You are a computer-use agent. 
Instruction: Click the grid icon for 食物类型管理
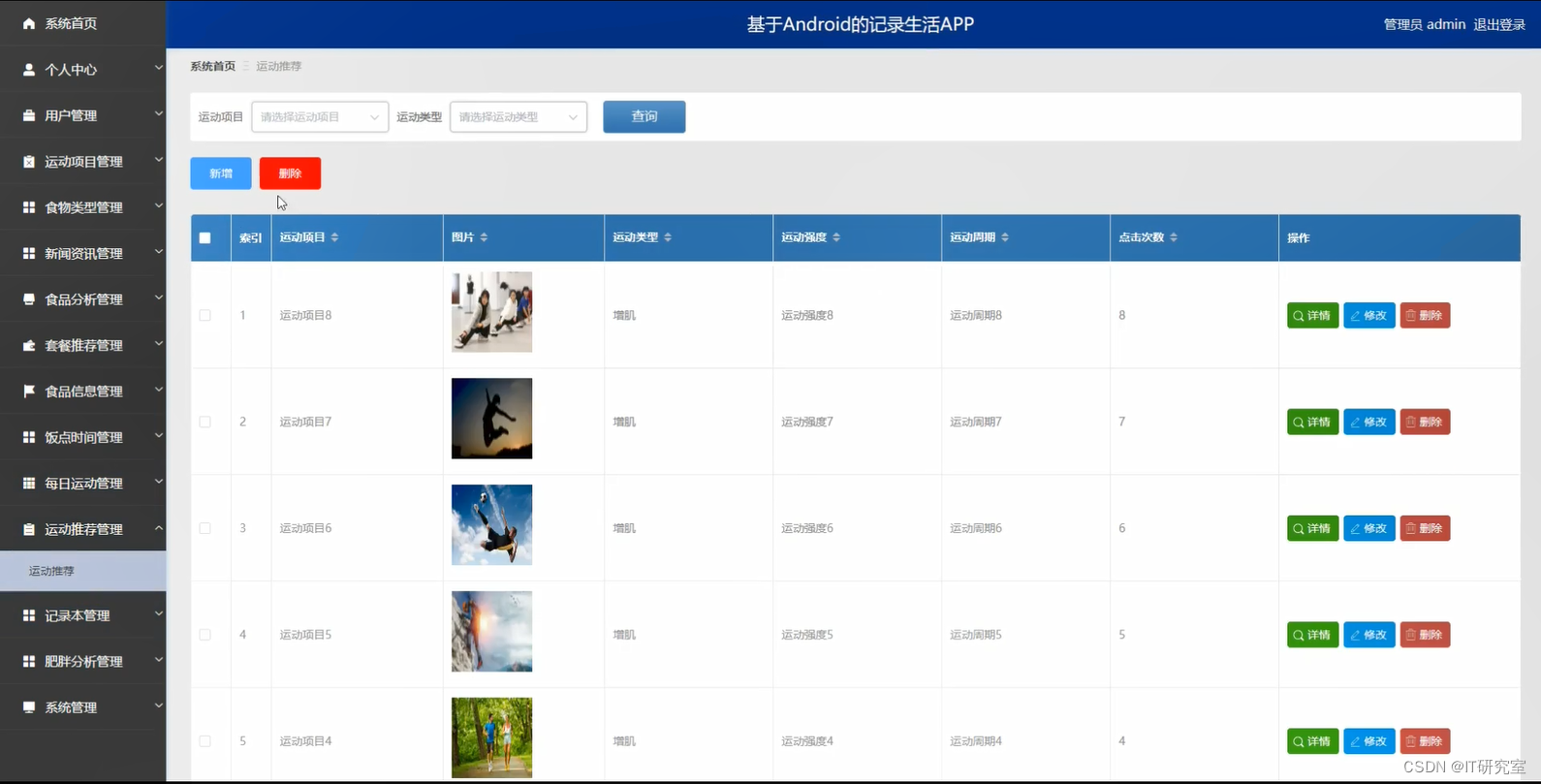(x=29, y=207)
